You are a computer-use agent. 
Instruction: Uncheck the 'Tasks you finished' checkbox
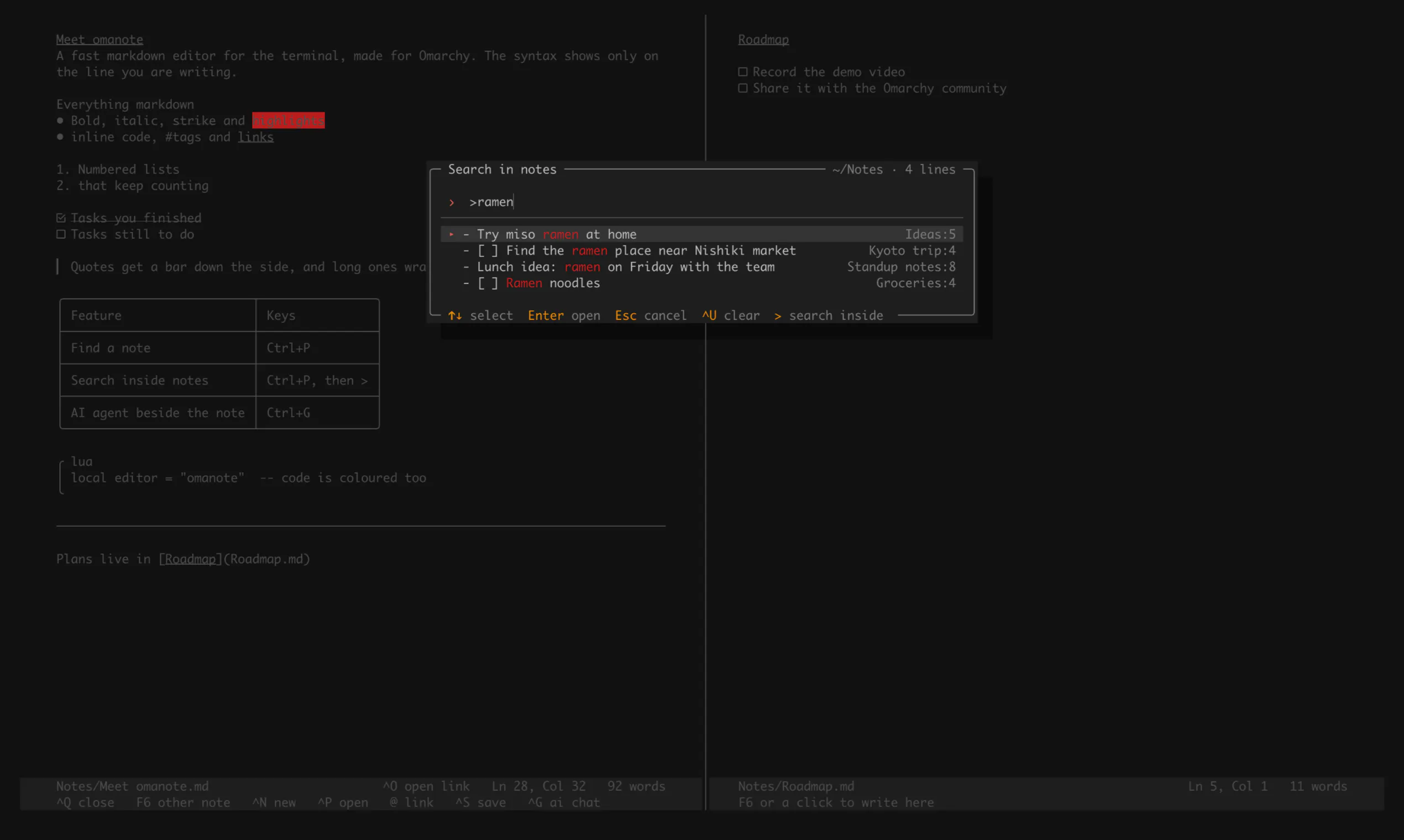pyautogui.click(x=61, y=218)
